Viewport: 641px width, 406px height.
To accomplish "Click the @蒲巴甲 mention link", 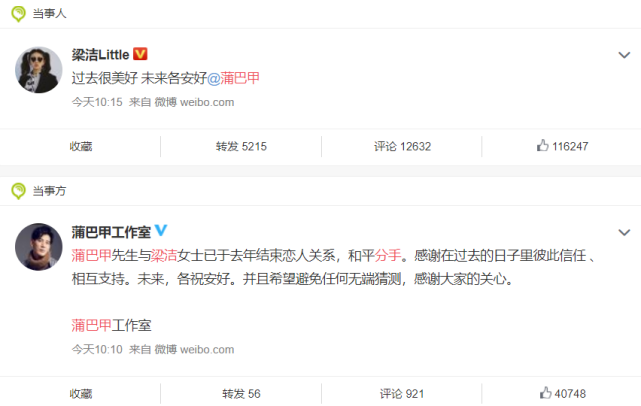I will pos(233,78).
